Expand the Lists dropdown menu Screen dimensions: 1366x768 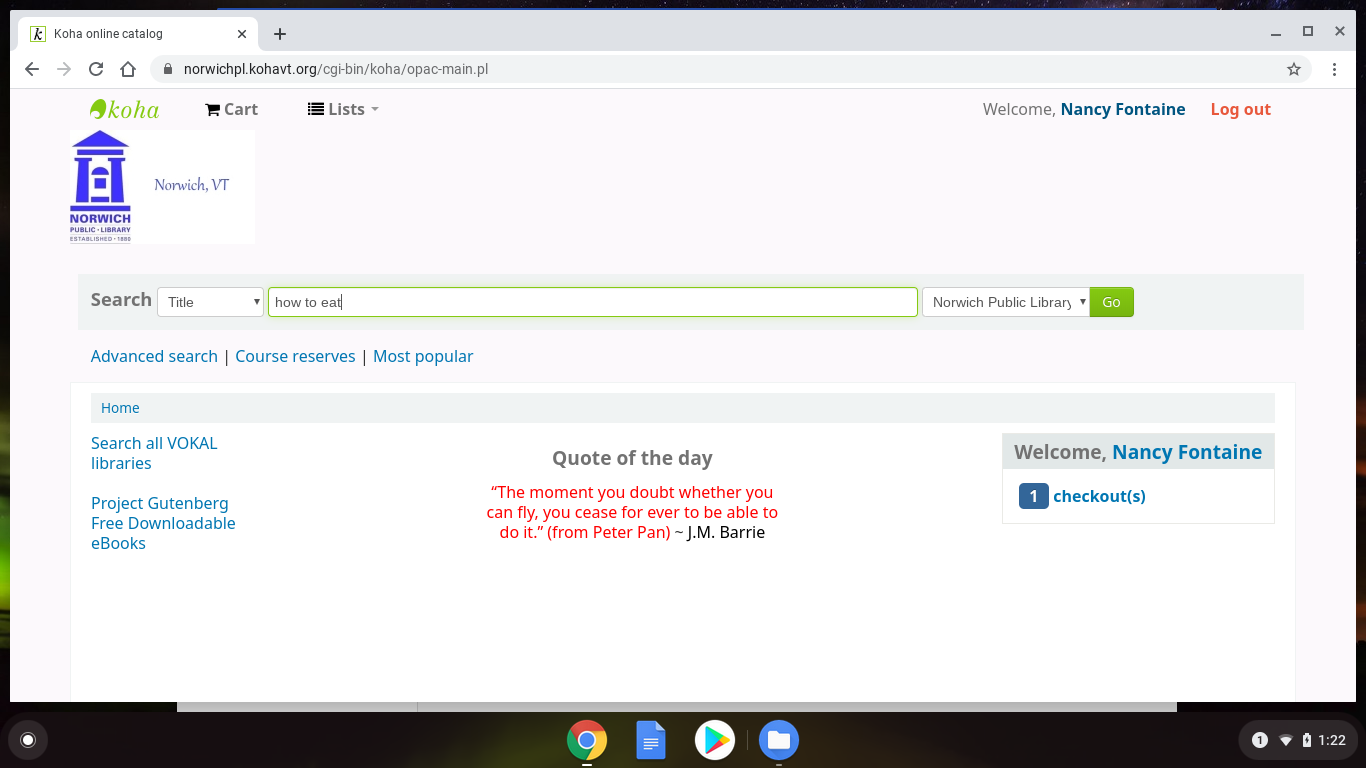click(343, 109)
